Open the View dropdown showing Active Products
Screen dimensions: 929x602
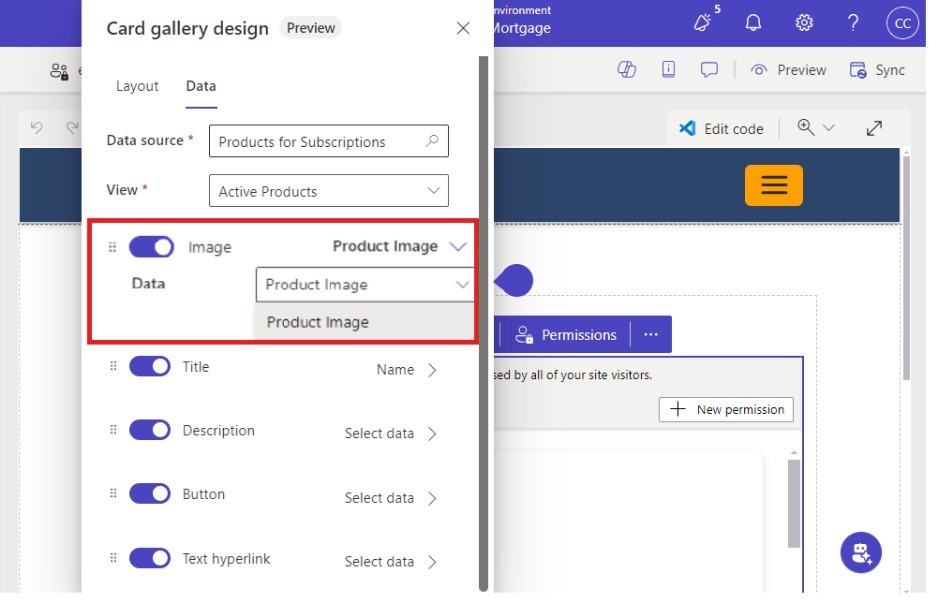(x=328, y=191)
